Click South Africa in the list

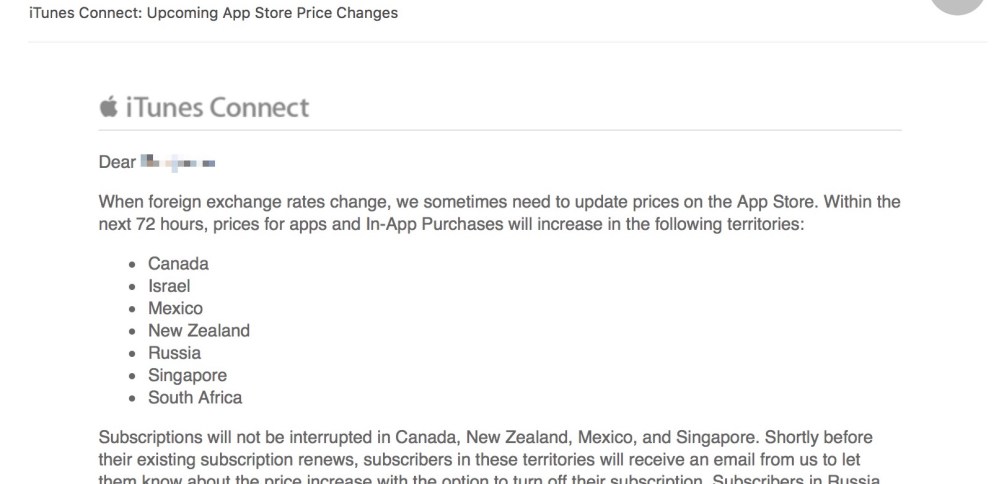(x=195, y=397)
